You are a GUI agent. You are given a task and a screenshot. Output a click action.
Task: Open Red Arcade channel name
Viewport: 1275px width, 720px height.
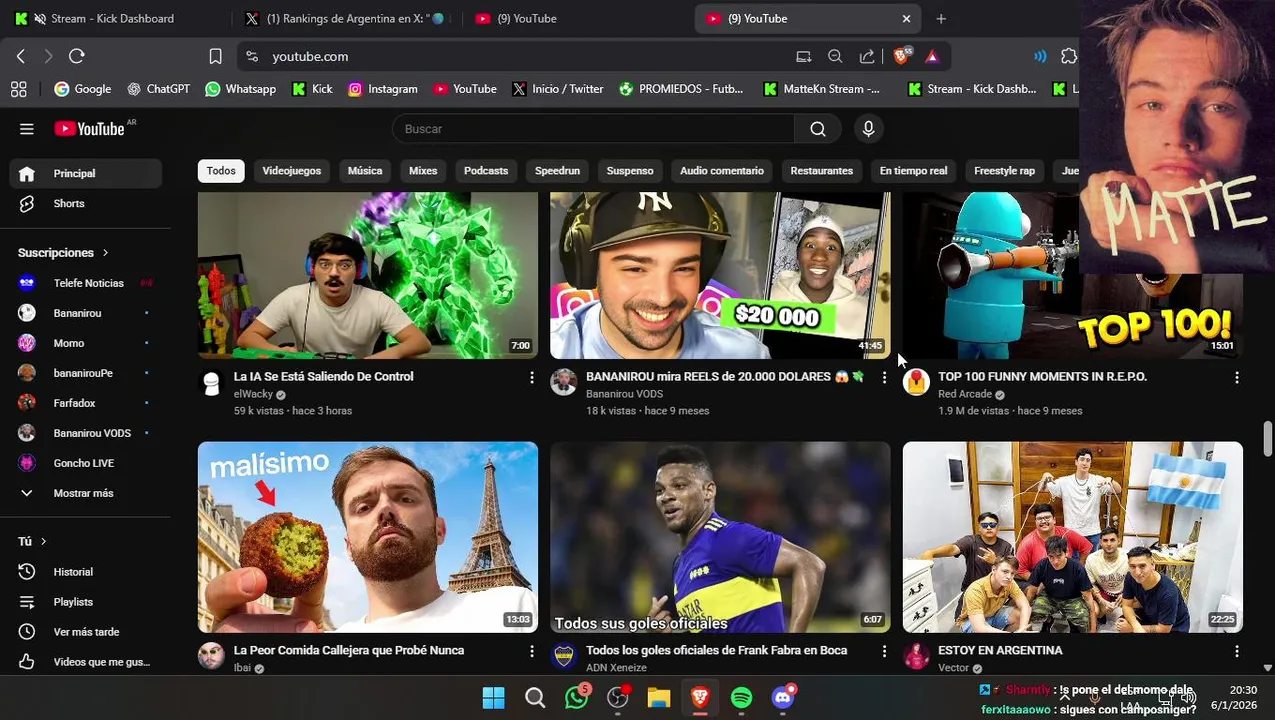pos(965,394)
